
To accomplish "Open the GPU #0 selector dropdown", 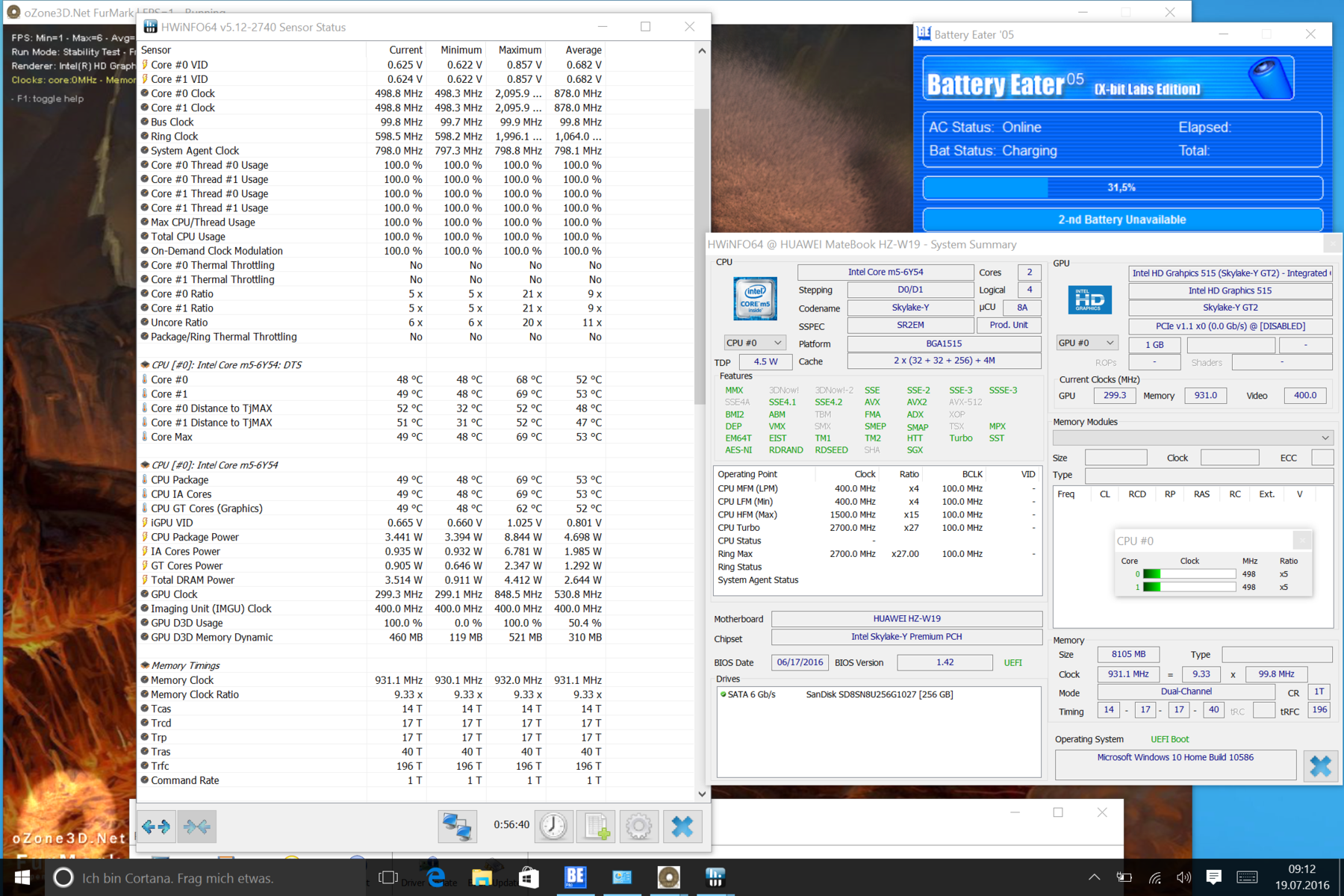I will click(x=1086, y=343).
